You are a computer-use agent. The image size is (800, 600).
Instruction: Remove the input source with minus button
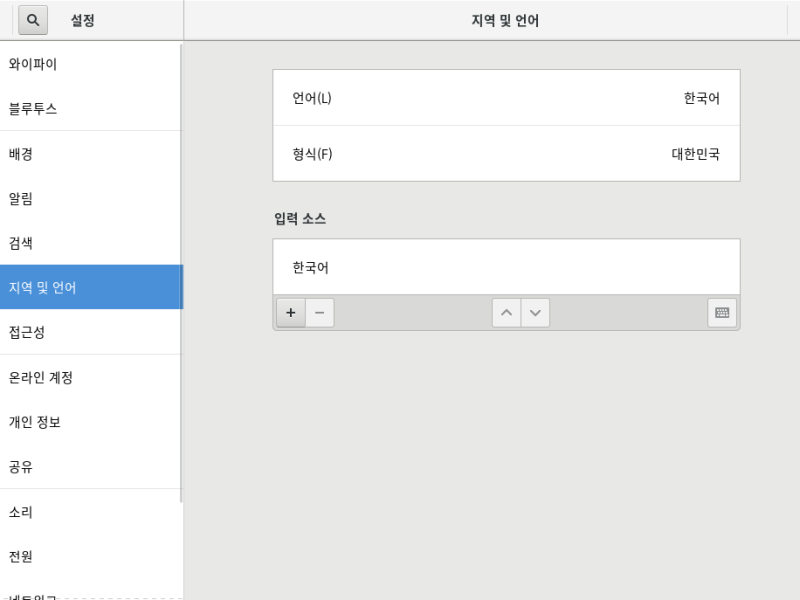320,313
